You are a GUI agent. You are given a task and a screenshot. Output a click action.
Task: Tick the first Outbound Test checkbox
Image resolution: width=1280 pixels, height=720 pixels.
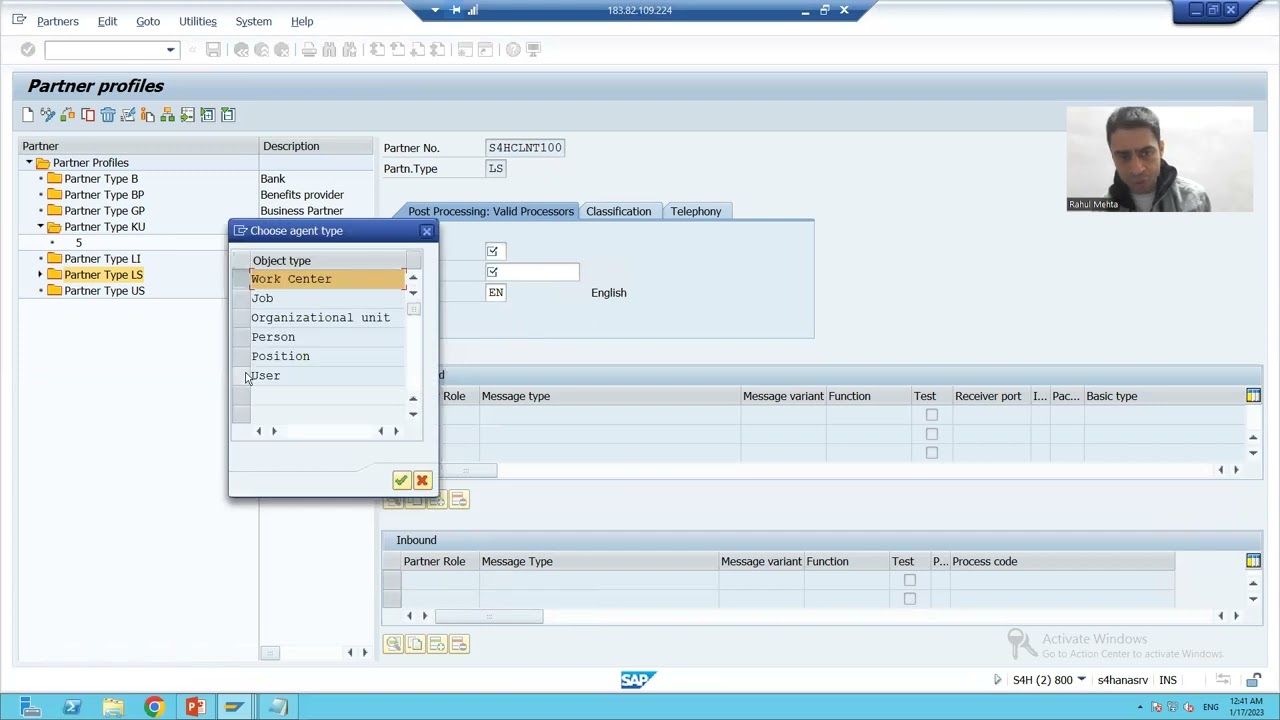pyautogui.click(x=931, y=415)
